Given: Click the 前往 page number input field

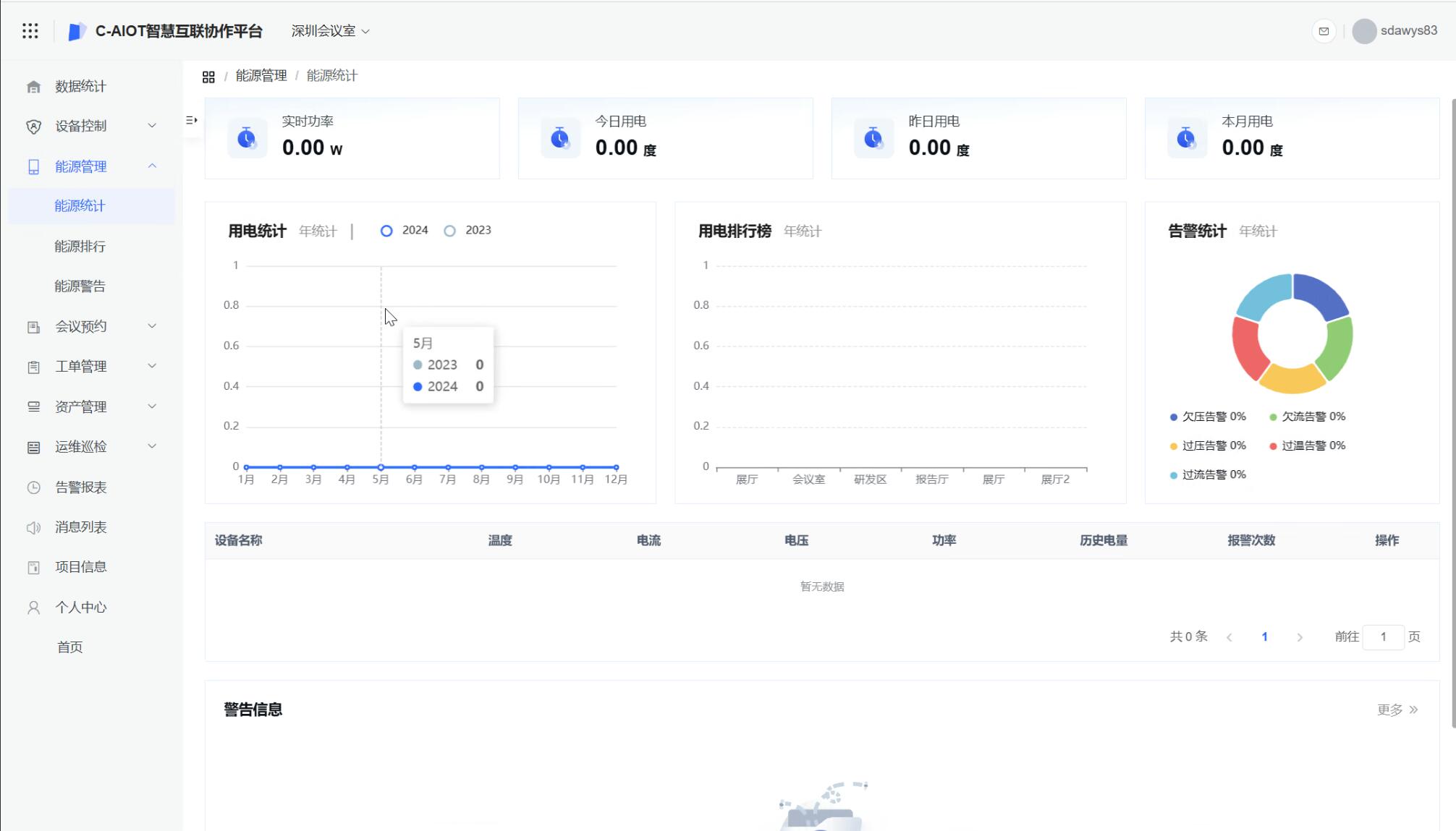Looking at the screenshot, I should click(x=1383, y=637).
